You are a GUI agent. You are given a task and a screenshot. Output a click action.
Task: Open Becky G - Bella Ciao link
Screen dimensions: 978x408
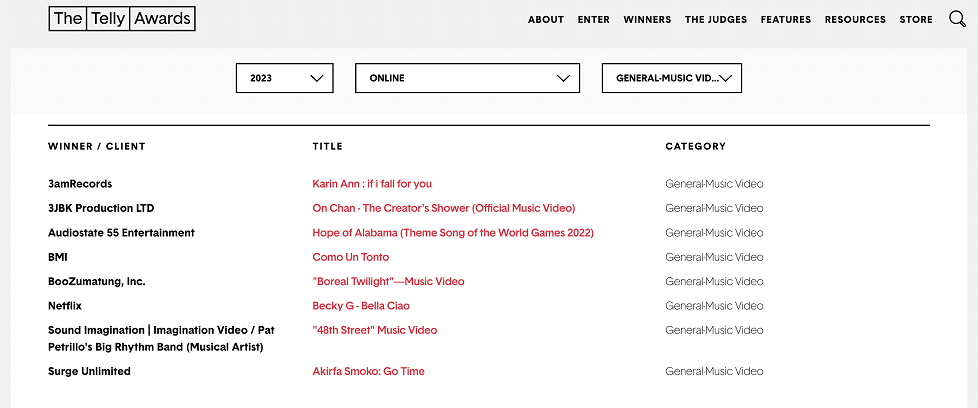tap(361, 306)
